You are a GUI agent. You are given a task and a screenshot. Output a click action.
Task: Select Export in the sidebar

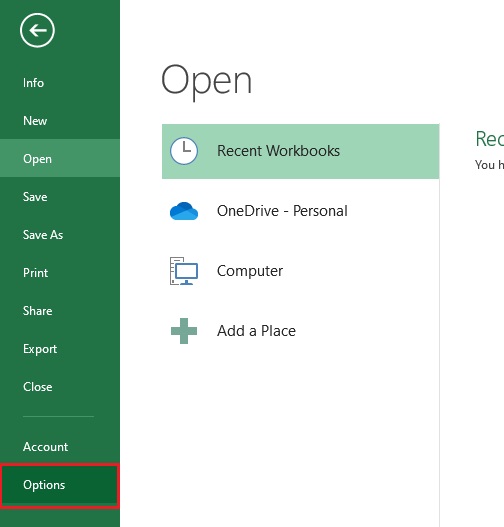pos(60,349)
